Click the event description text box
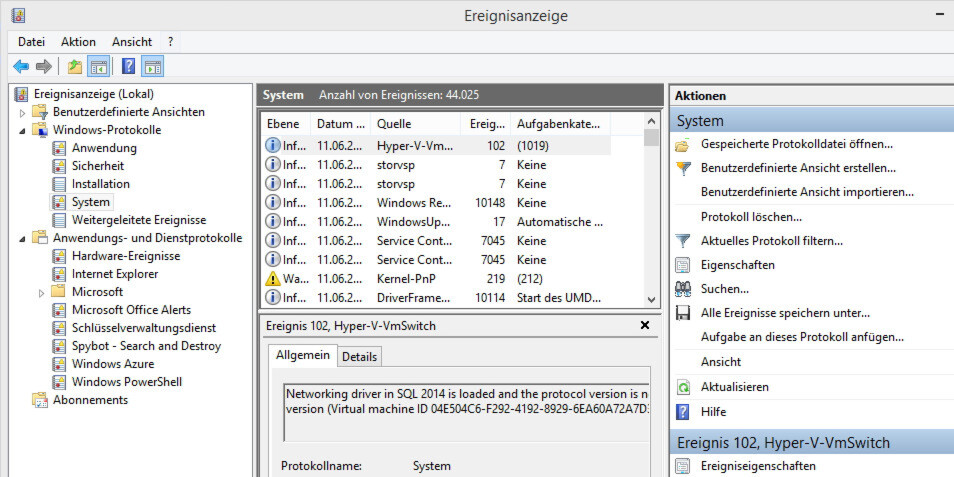This screenshot has height=477, width=954. point(467,412)
